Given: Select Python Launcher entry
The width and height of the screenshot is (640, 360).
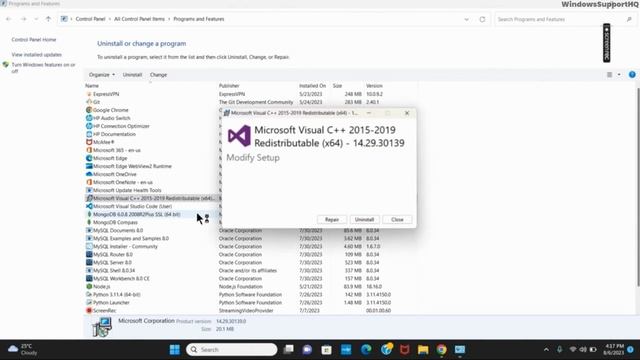Looking at the screenshot, I should pyautogui.click(x=111, y=302).
